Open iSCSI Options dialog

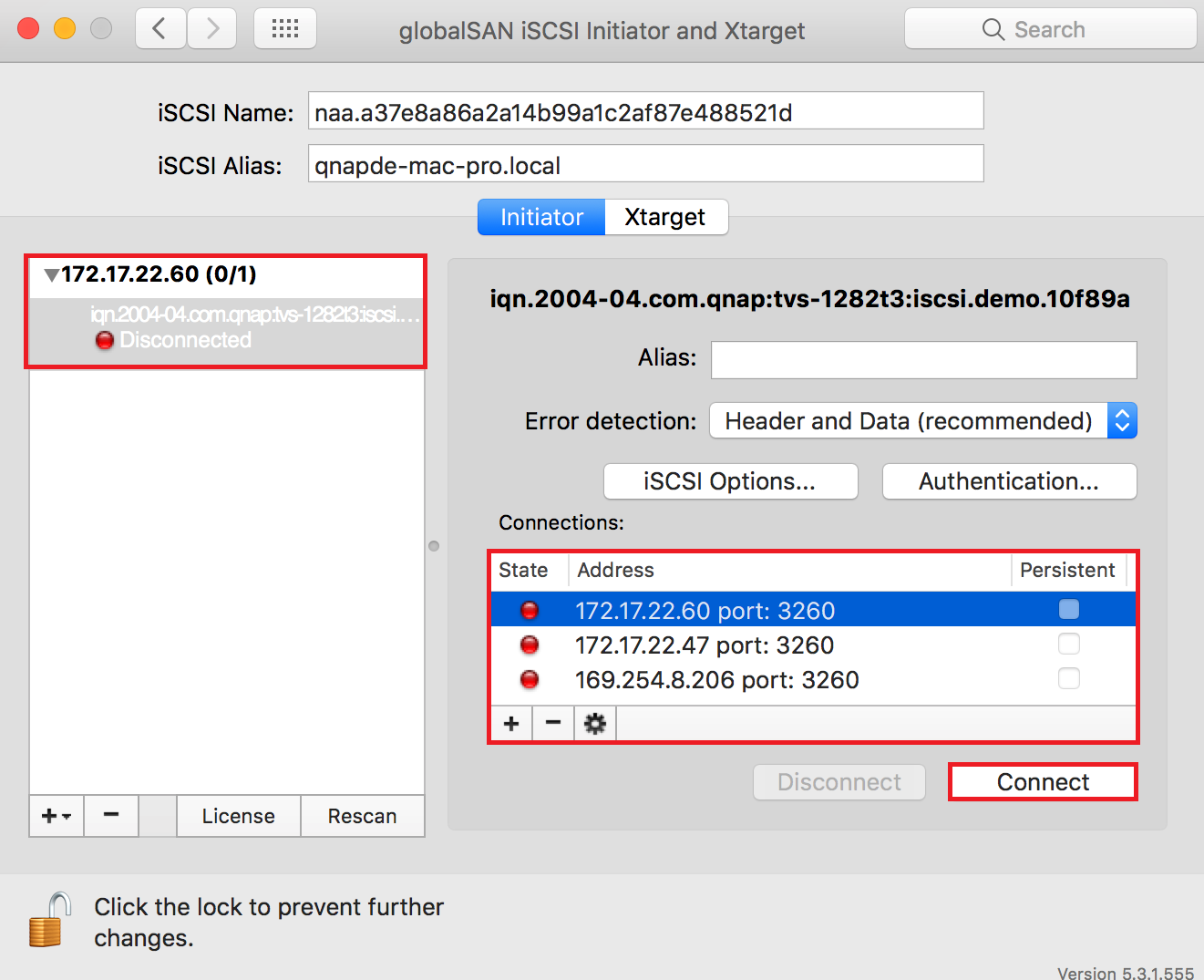[x=730, y=481]
